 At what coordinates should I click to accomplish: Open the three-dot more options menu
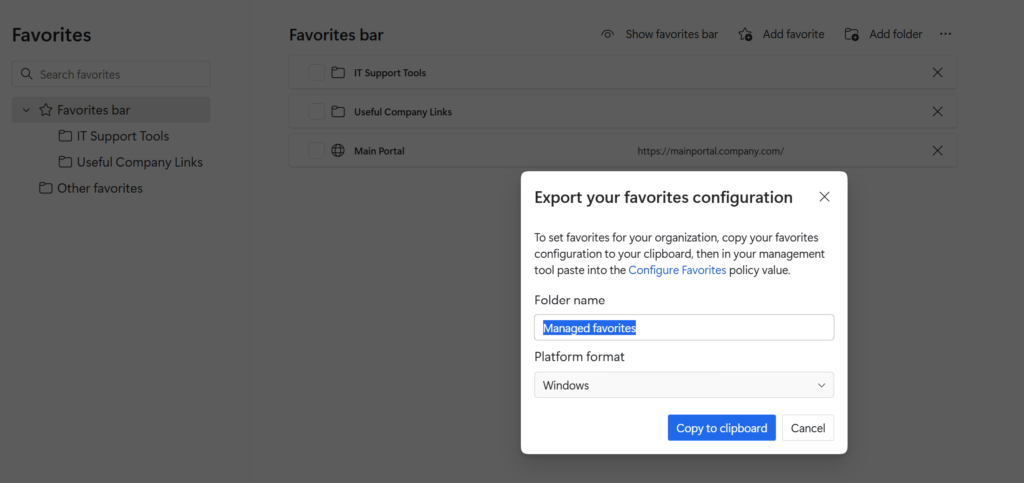tap(945, 34)
